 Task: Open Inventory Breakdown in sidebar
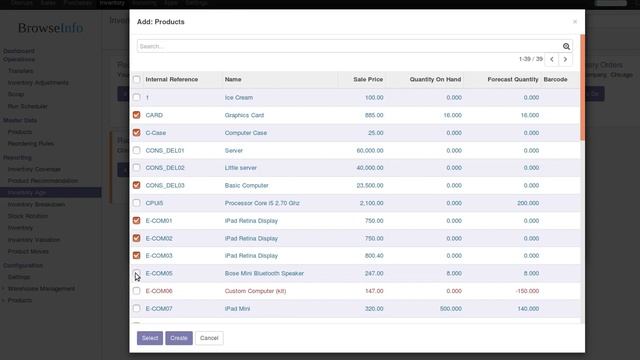click(36, 204)
